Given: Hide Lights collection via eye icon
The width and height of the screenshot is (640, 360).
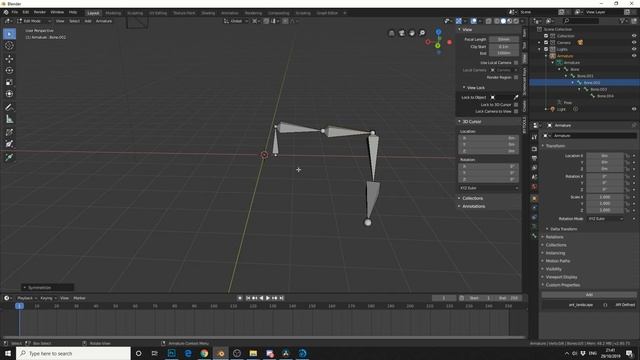Looking at the screenshot, I should (634, 49).
